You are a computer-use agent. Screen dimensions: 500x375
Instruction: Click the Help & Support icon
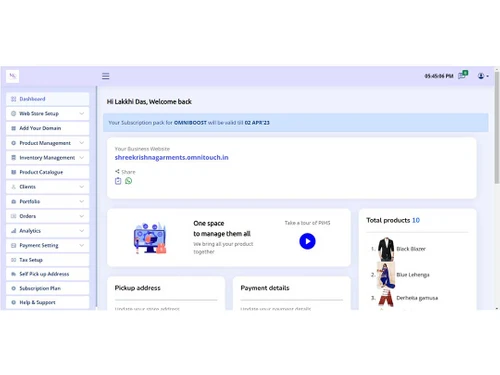click(x=14, y=302)
